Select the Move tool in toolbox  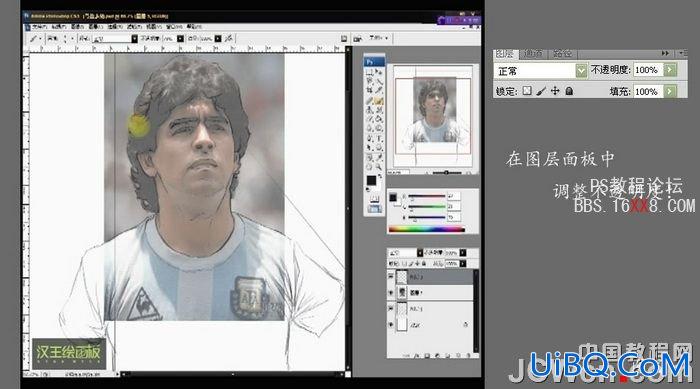(379, 71)
